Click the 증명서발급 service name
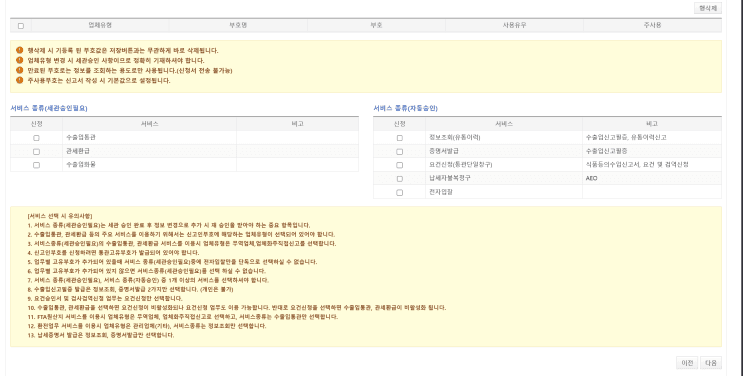Viewport: 743px width, 376px height. [444, 151]
